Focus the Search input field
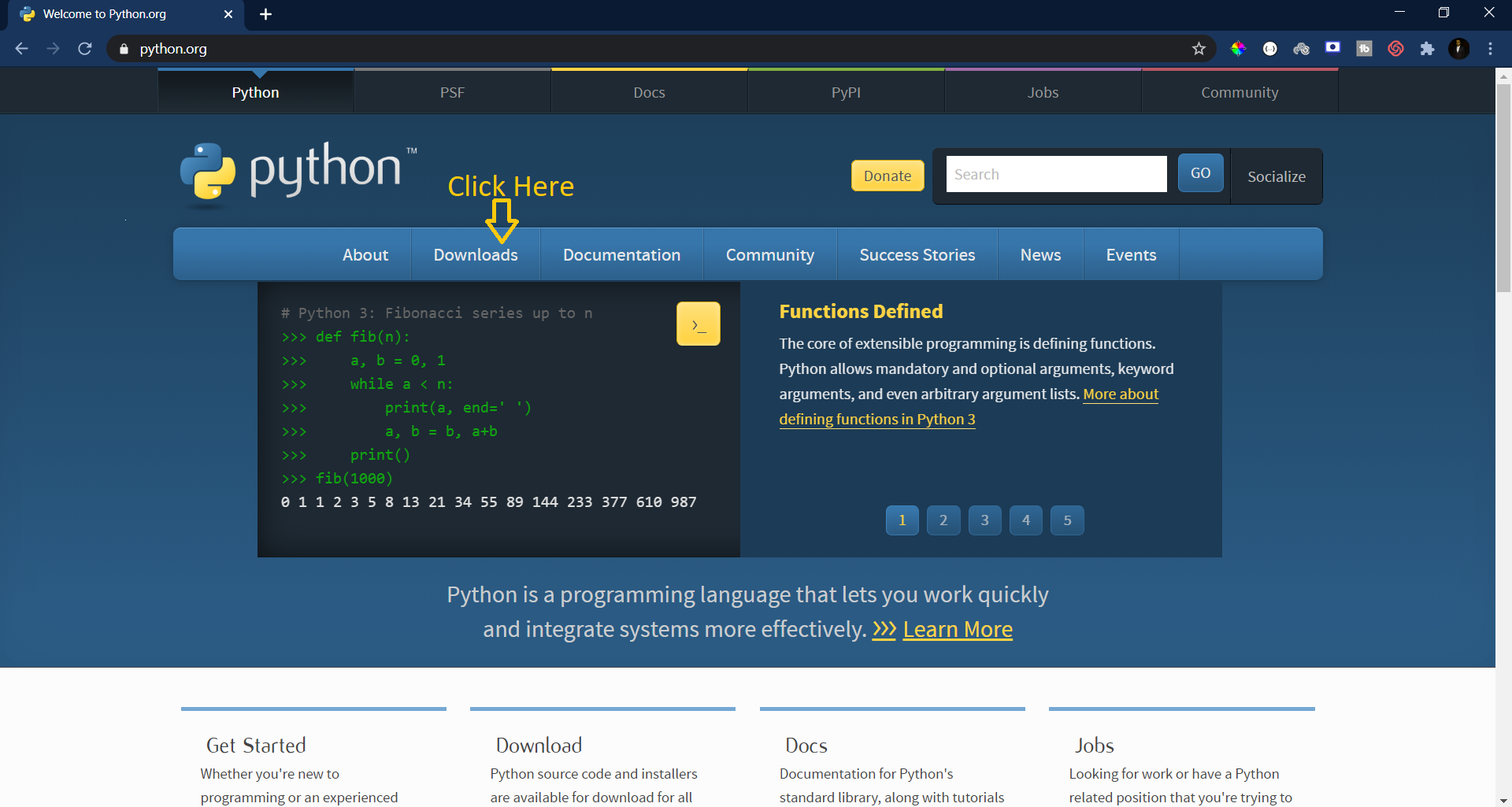Viewport: 1512px width, 807px height. click(x=1056, y=174)
